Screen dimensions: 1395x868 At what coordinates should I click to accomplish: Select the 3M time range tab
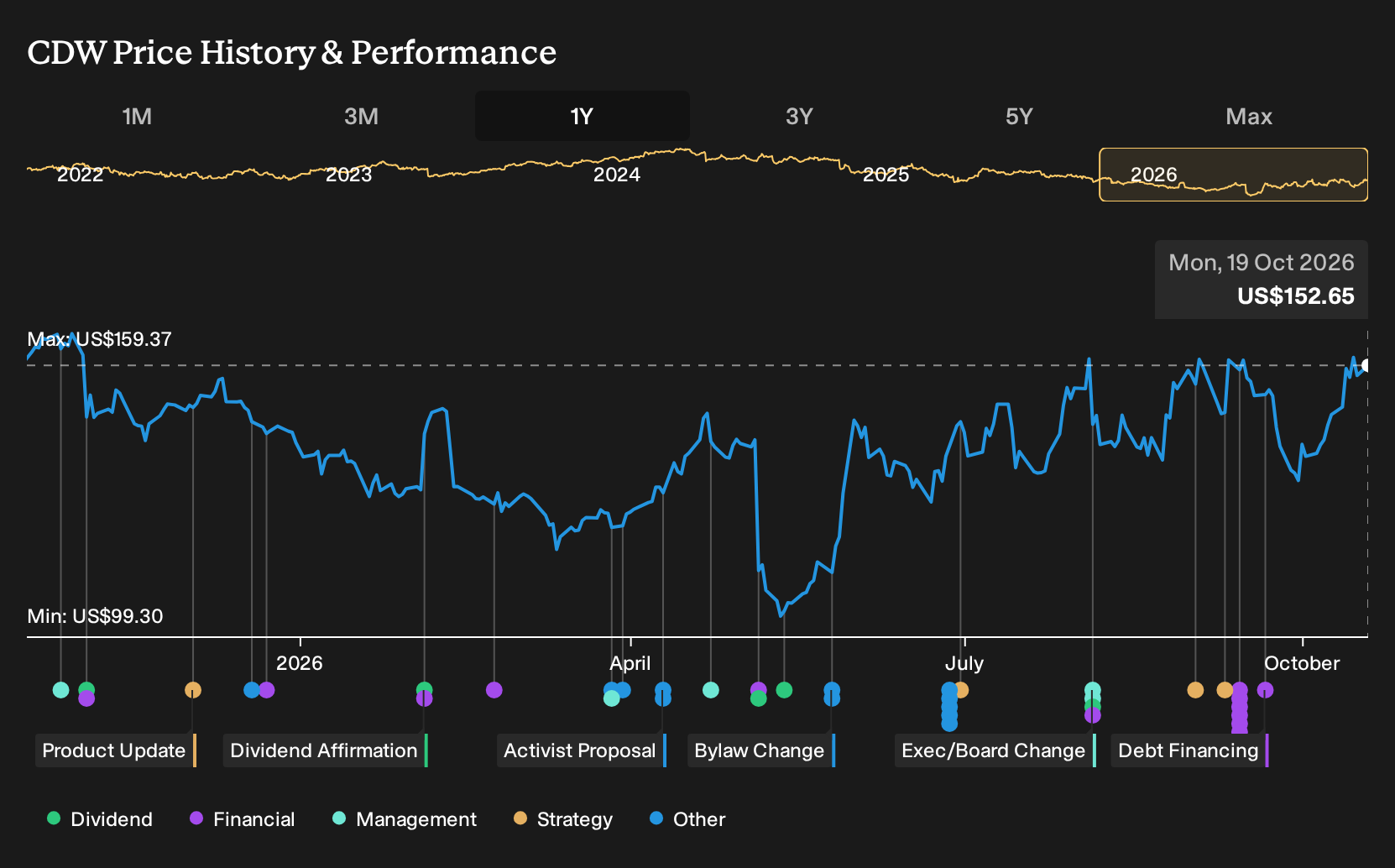pyautogui.click(x=361, y=116)
